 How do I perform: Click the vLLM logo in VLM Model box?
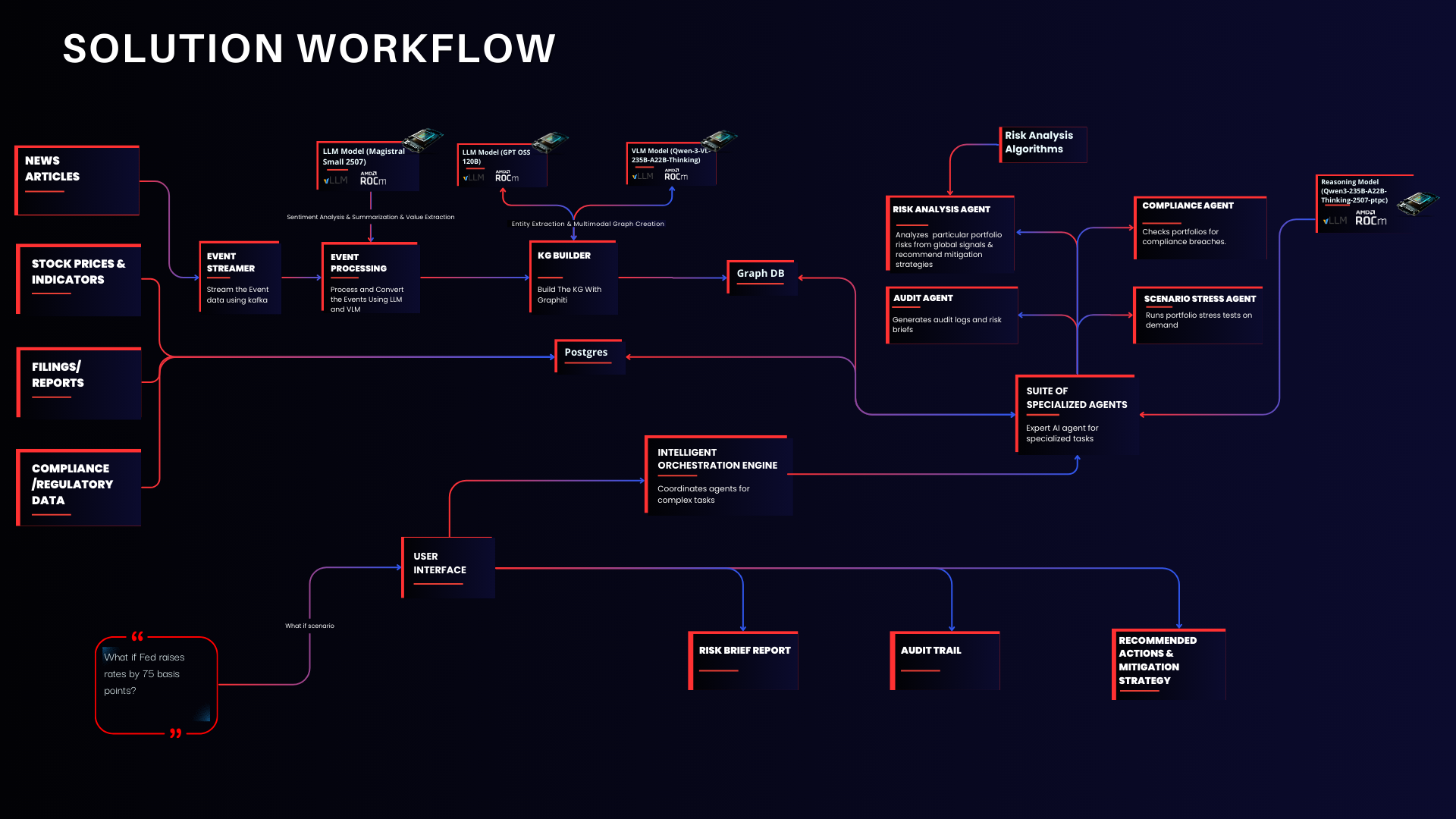coord(642,176)
